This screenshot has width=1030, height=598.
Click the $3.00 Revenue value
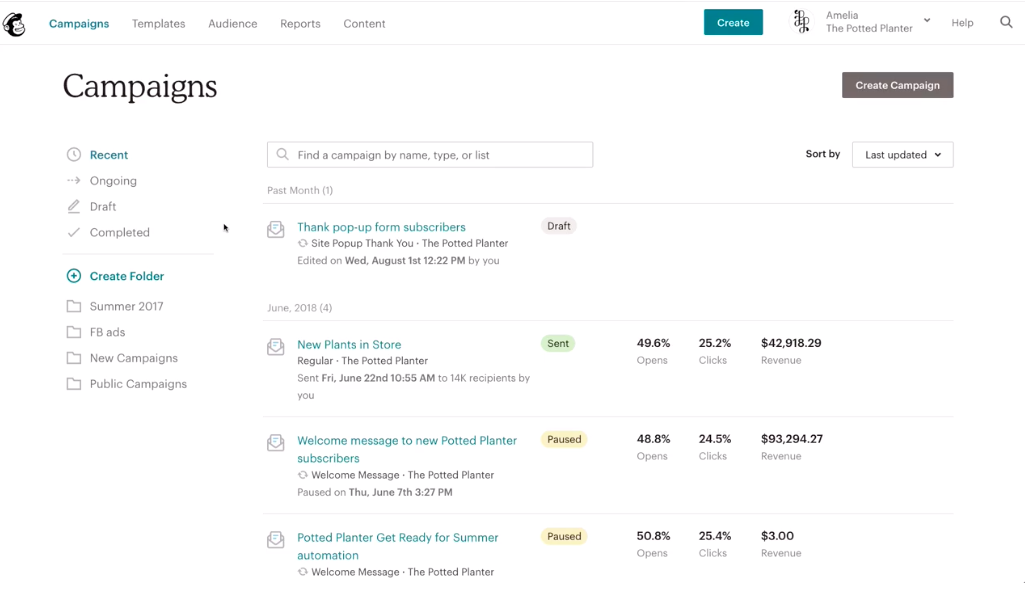click(777, 536)
